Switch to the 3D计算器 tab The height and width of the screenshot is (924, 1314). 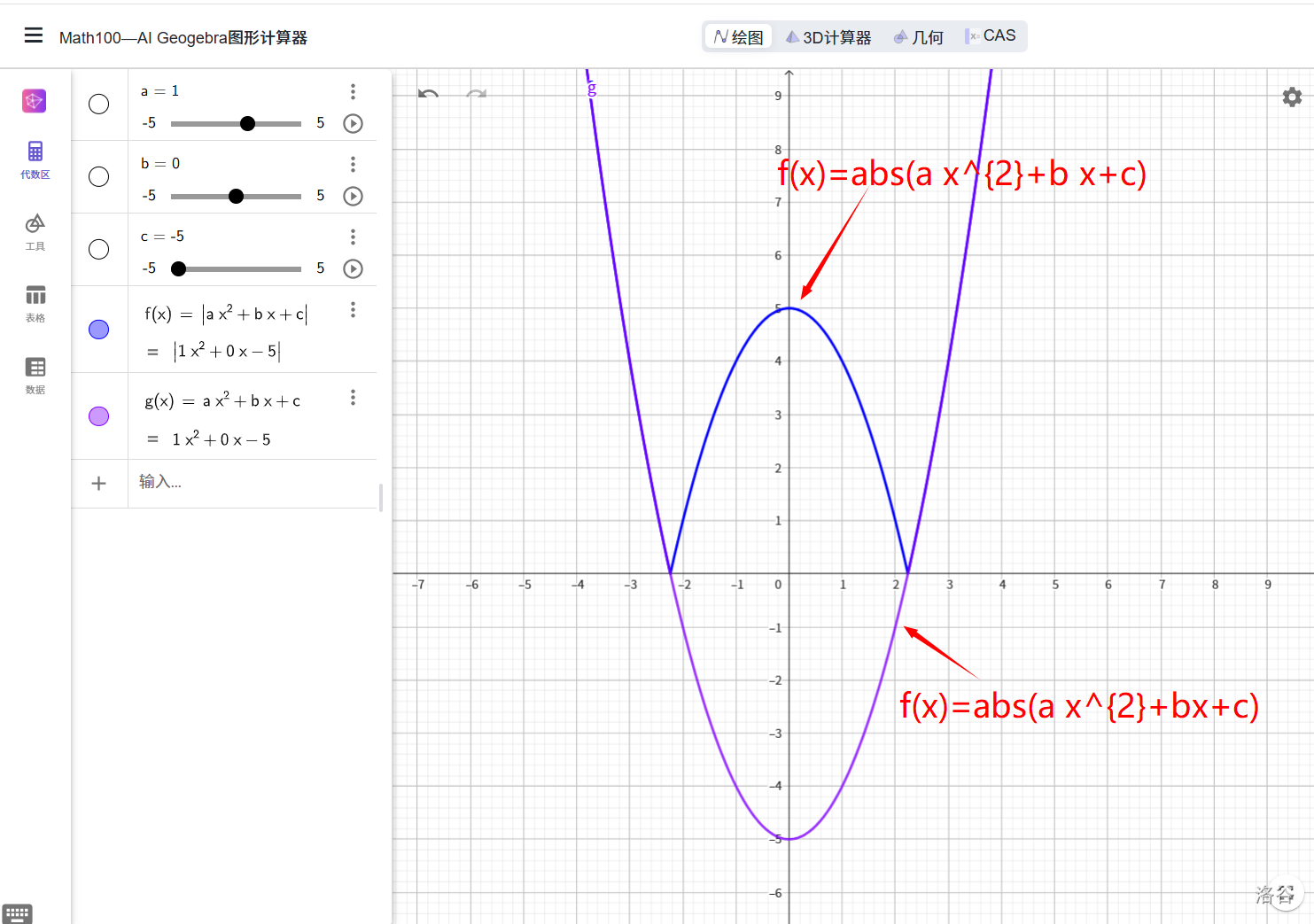[828, 37]
